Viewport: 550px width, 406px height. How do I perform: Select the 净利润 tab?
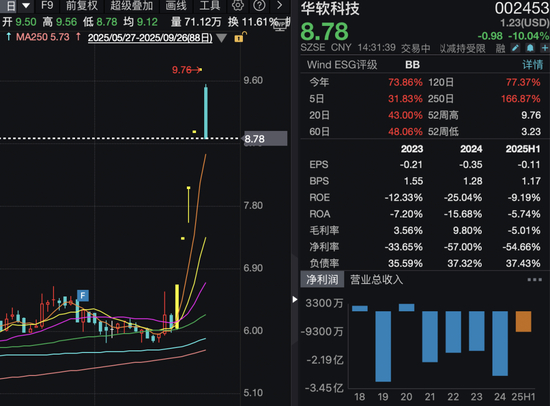(x=322, y=280)
